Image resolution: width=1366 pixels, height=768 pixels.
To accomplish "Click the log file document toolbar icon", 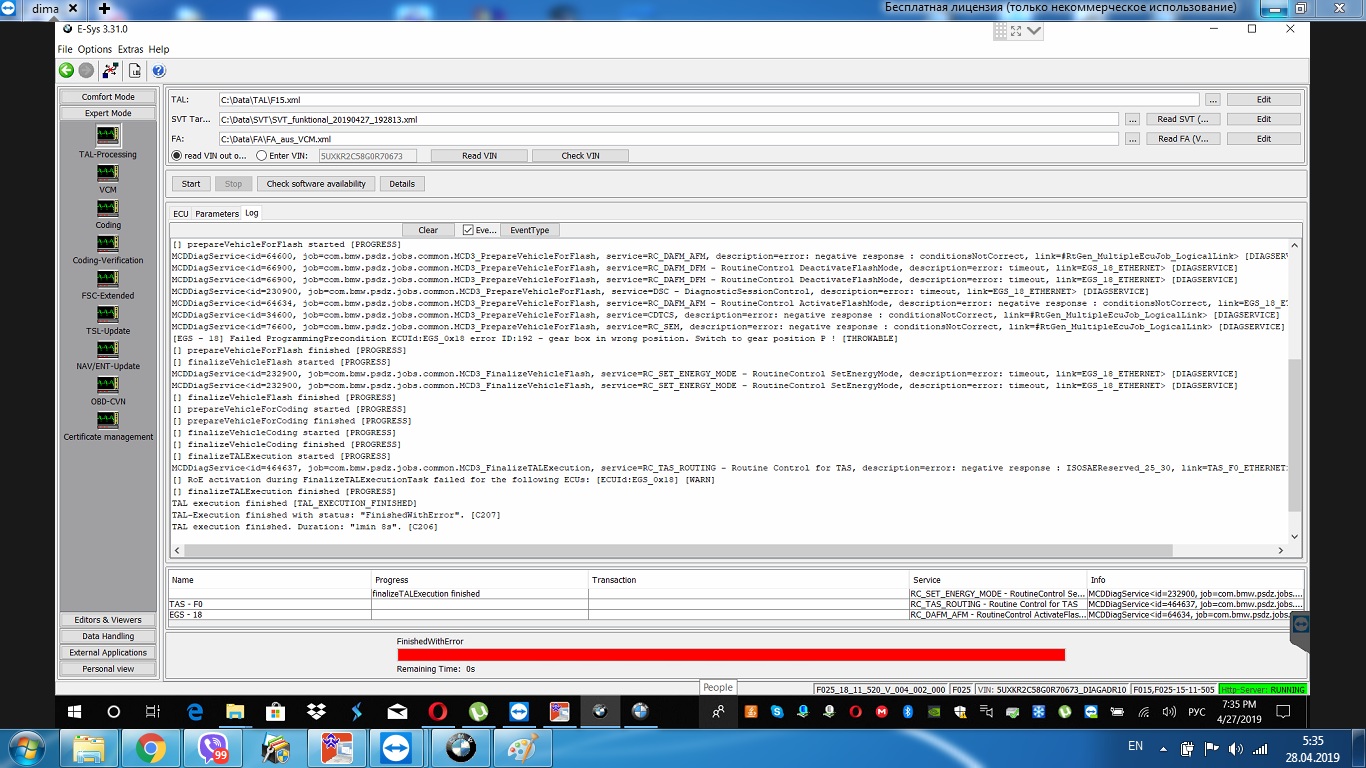I will click(135, 70).
